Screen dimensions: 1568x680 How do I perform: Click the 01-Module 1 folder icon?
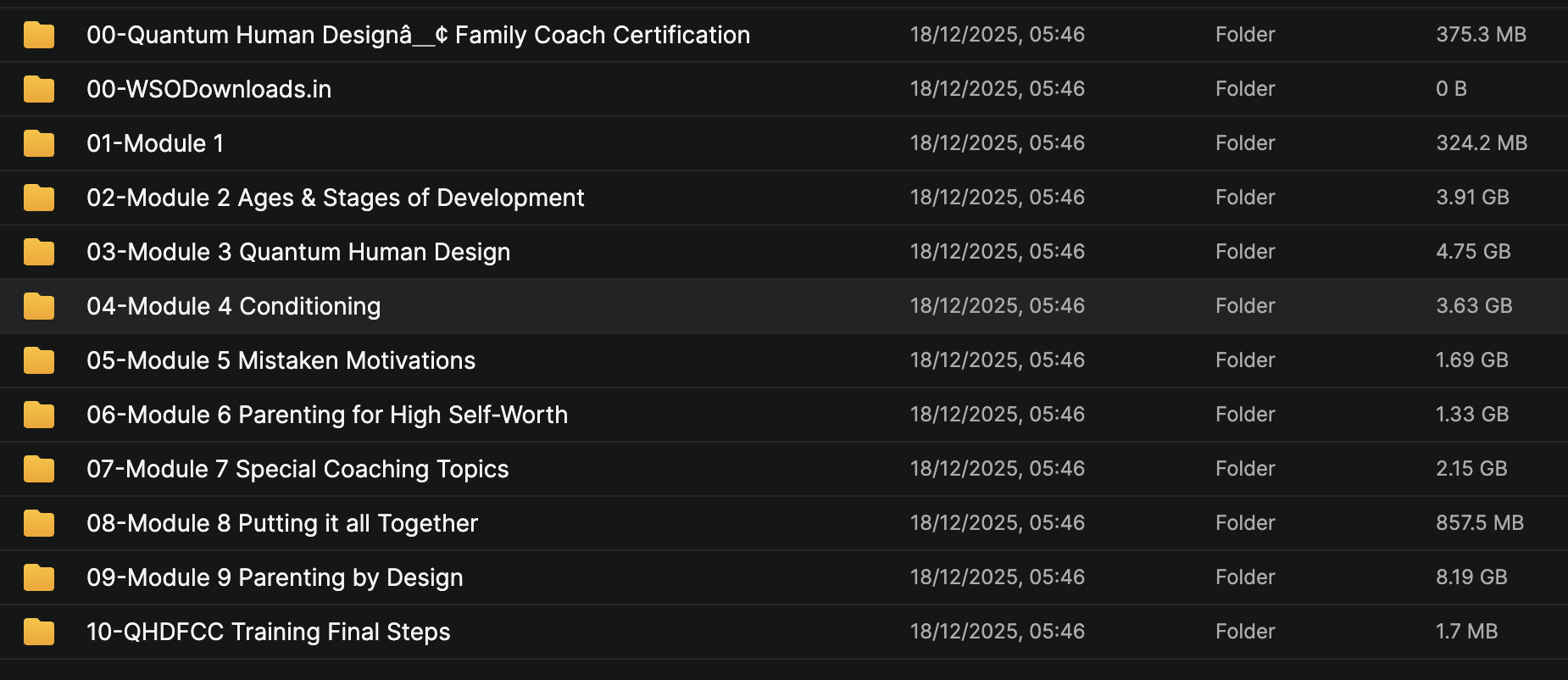click(x=39, y=143)
